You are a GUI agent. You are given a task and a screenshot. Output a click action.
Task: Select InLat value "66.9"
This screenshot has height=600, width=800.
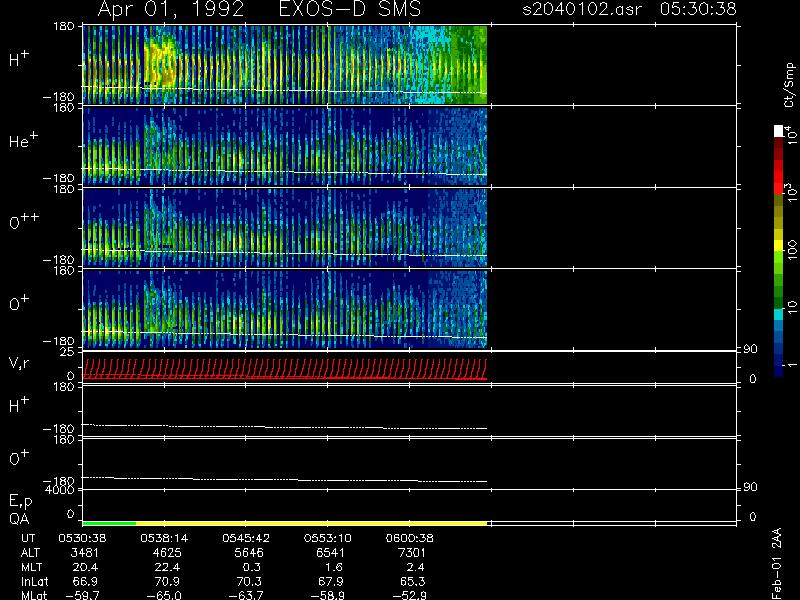85,582
